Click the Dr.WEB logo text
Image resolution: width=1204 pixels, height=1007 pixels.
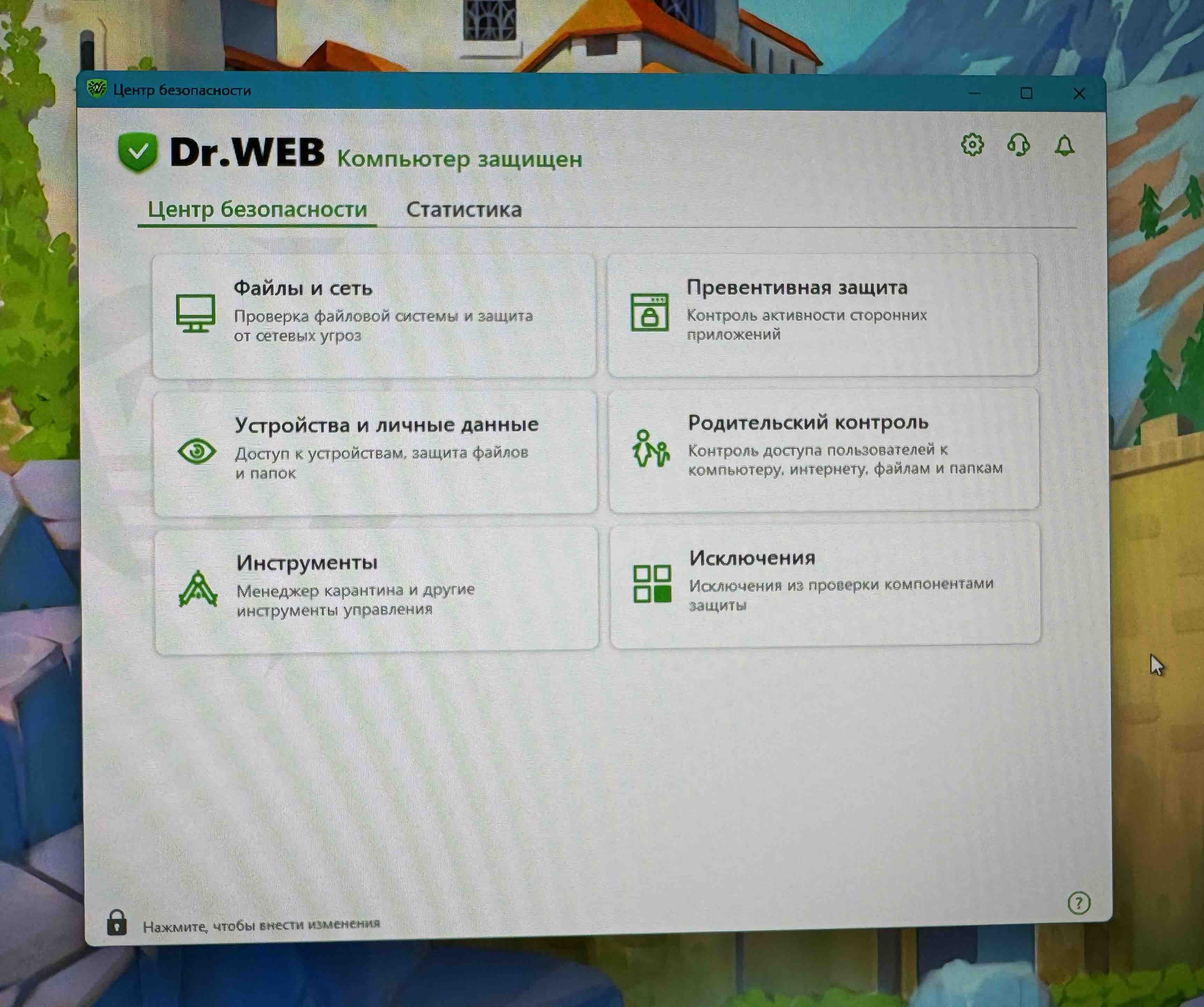tap(247, 152)
